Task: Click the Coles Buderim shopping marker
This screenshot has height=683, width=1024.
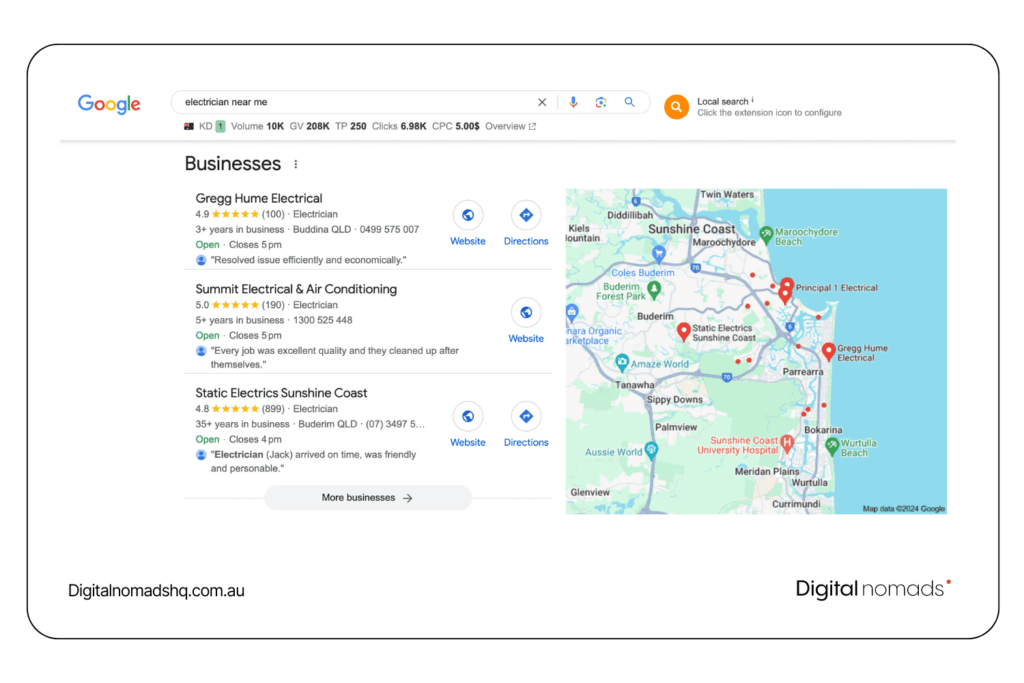Action: click(x=659, y=253)
